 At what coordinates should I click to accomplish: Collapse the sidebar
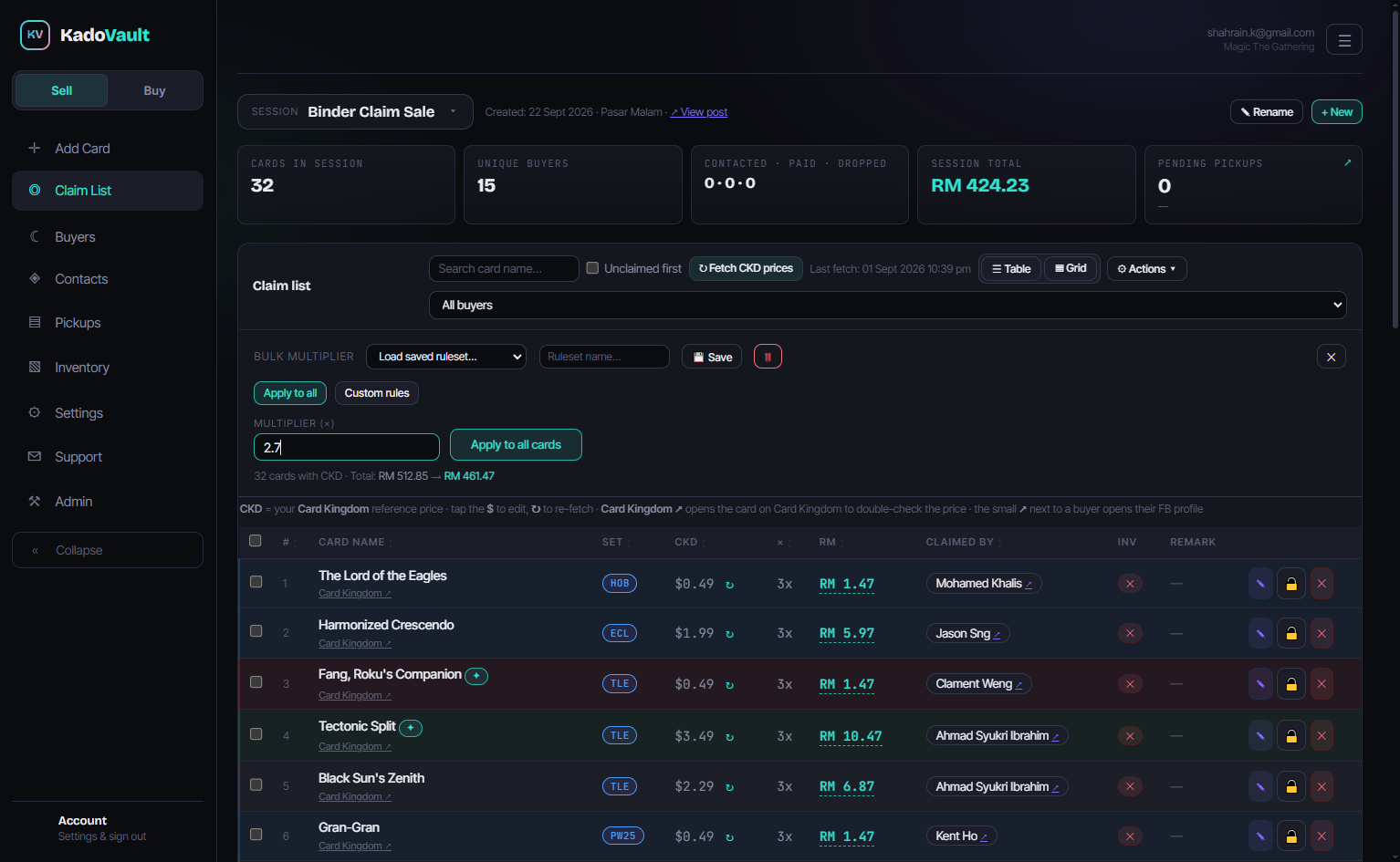click(x=108, y=550)
